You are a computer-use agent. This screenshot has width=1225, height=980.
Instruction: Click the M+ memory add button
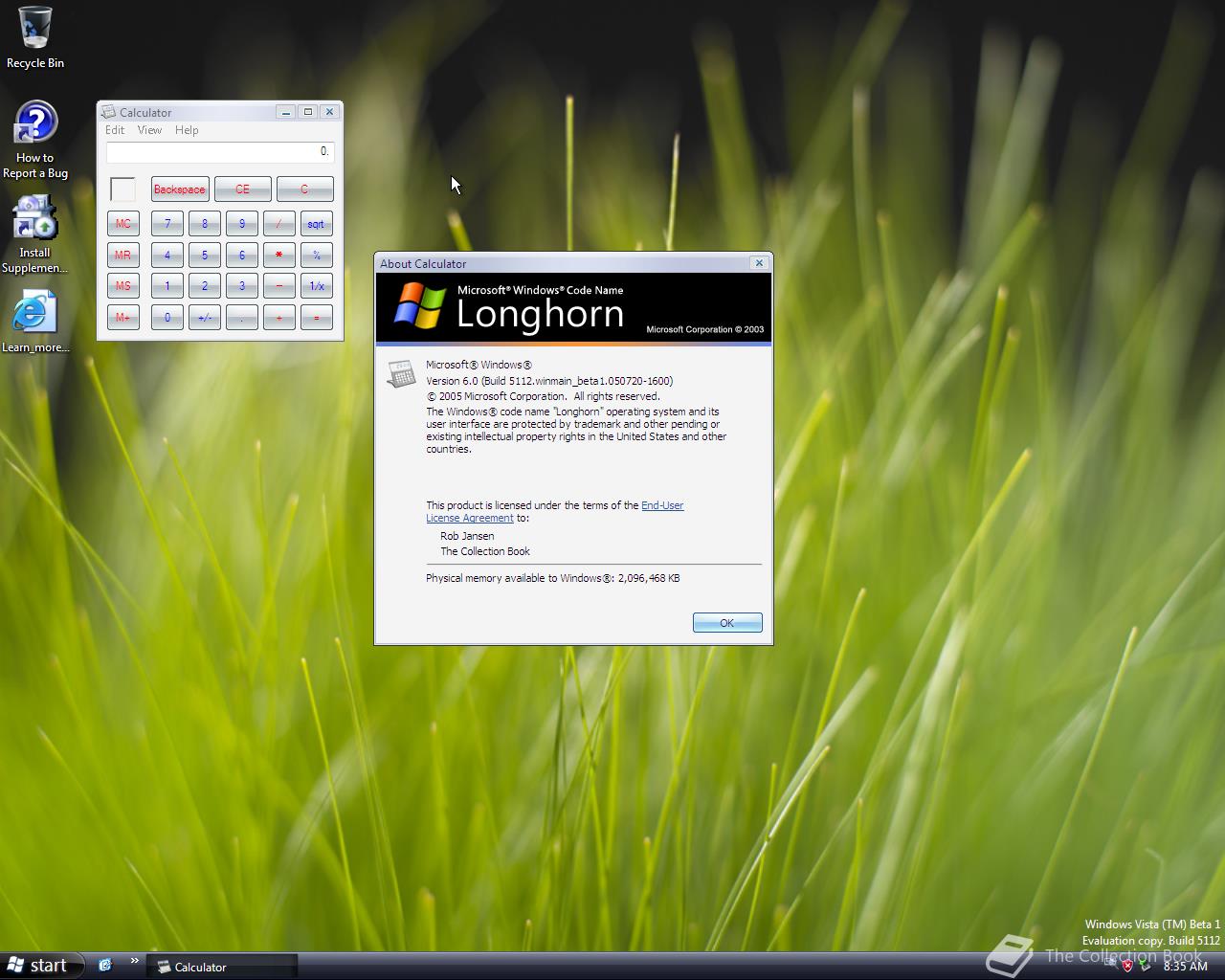tap(123, 318)
